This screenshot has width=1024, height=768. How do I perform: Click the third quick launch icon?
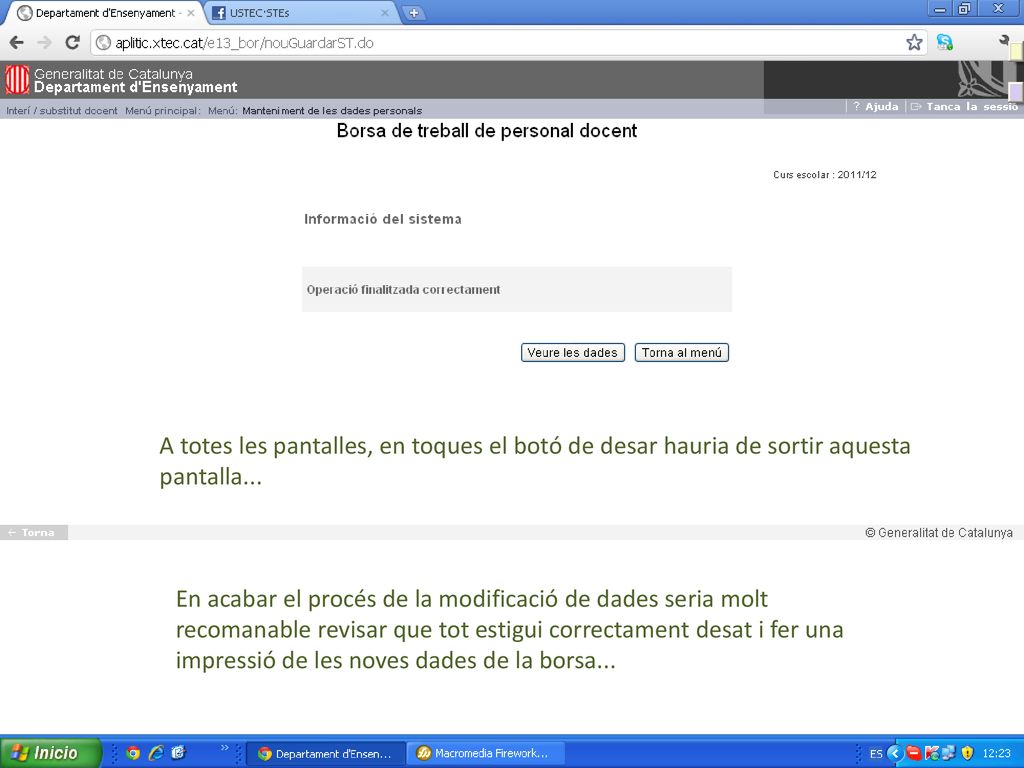(178, 753)
